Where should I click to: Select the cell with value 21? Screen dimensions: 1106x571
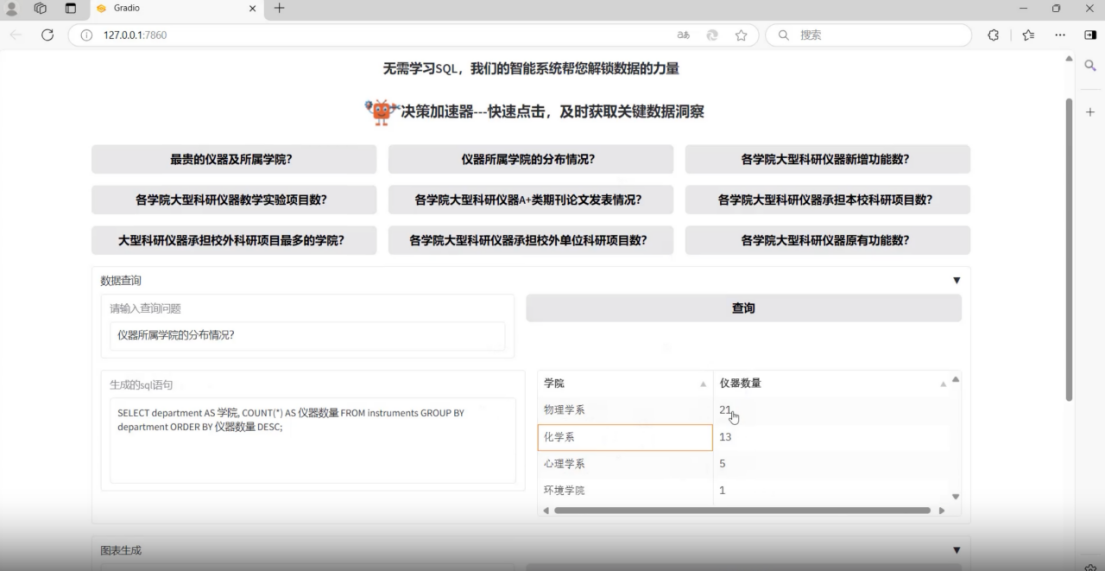pyautogui.click(x=831, y=410)
